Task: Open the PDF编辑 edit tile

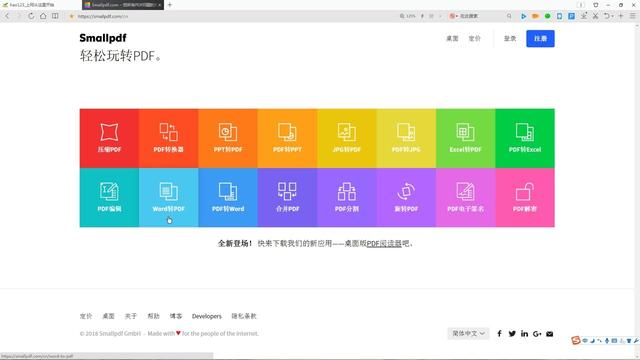Action: 109,198
